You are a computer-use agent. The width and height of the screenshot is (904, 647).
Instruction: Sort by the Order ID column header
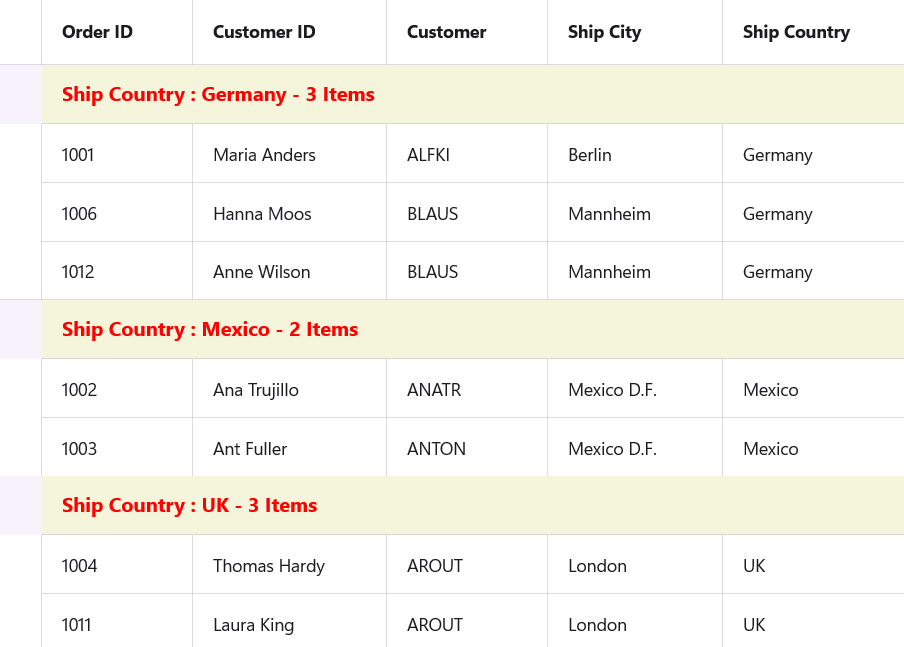click(97, 32)
